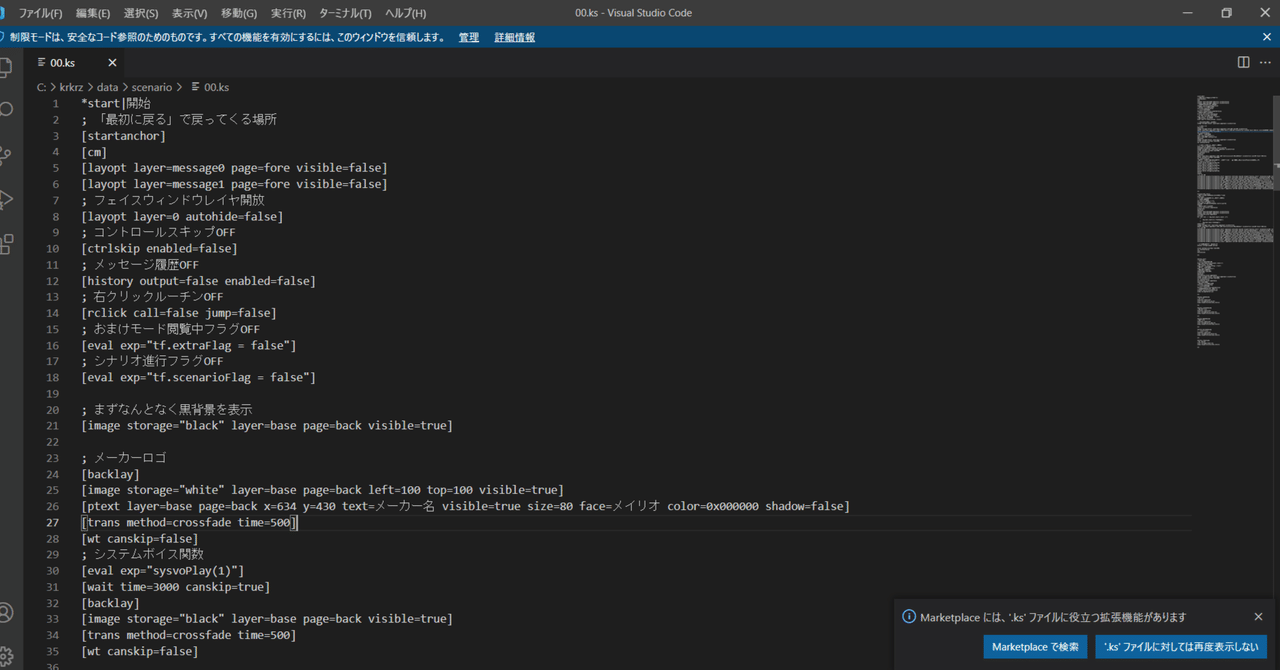The width and height of the screenshot is (1280, 670).
Task: Click the 詳細情報 link in banner
Action: tap(514, 37)
